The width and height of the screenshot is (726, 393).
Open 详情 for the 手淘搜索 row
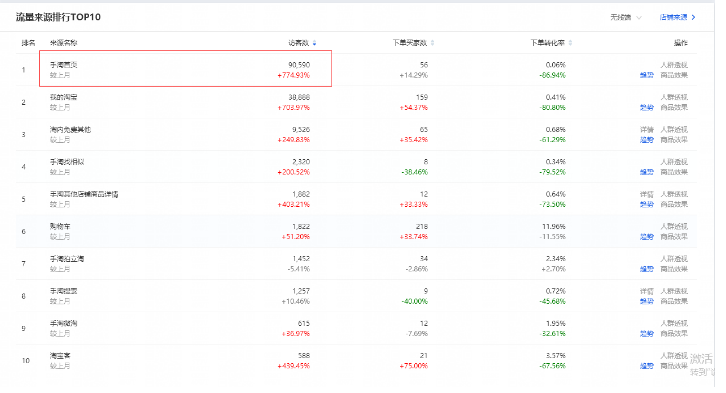tap(646, 291)
